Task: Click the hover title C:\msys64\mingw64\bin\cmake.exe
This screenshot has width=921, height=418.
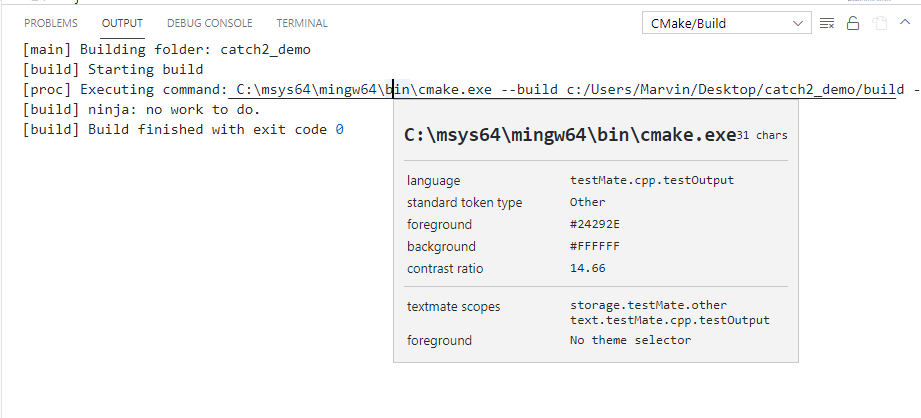Action: tap(570, 135)
